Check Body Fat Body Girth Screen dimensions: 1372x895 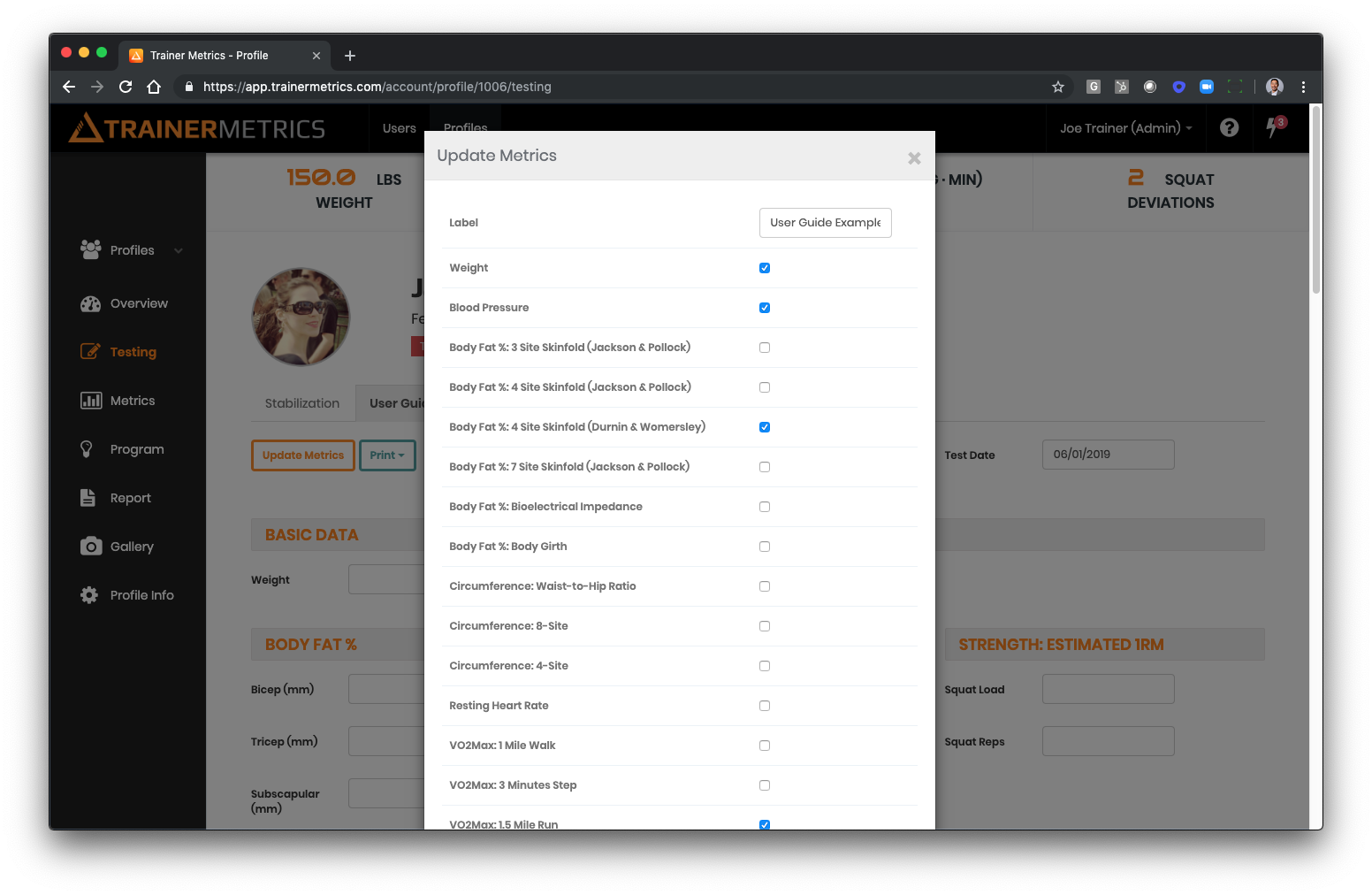pyautogui.click(x=765, y=547)
